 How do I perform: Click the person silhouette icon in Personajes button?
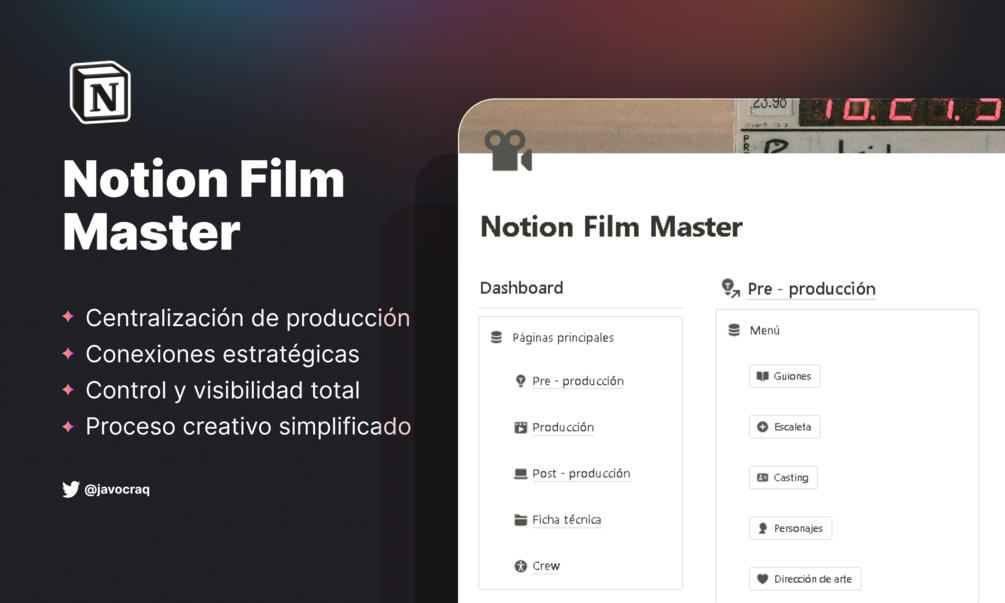pyautogui.click(x=762, y=528)
